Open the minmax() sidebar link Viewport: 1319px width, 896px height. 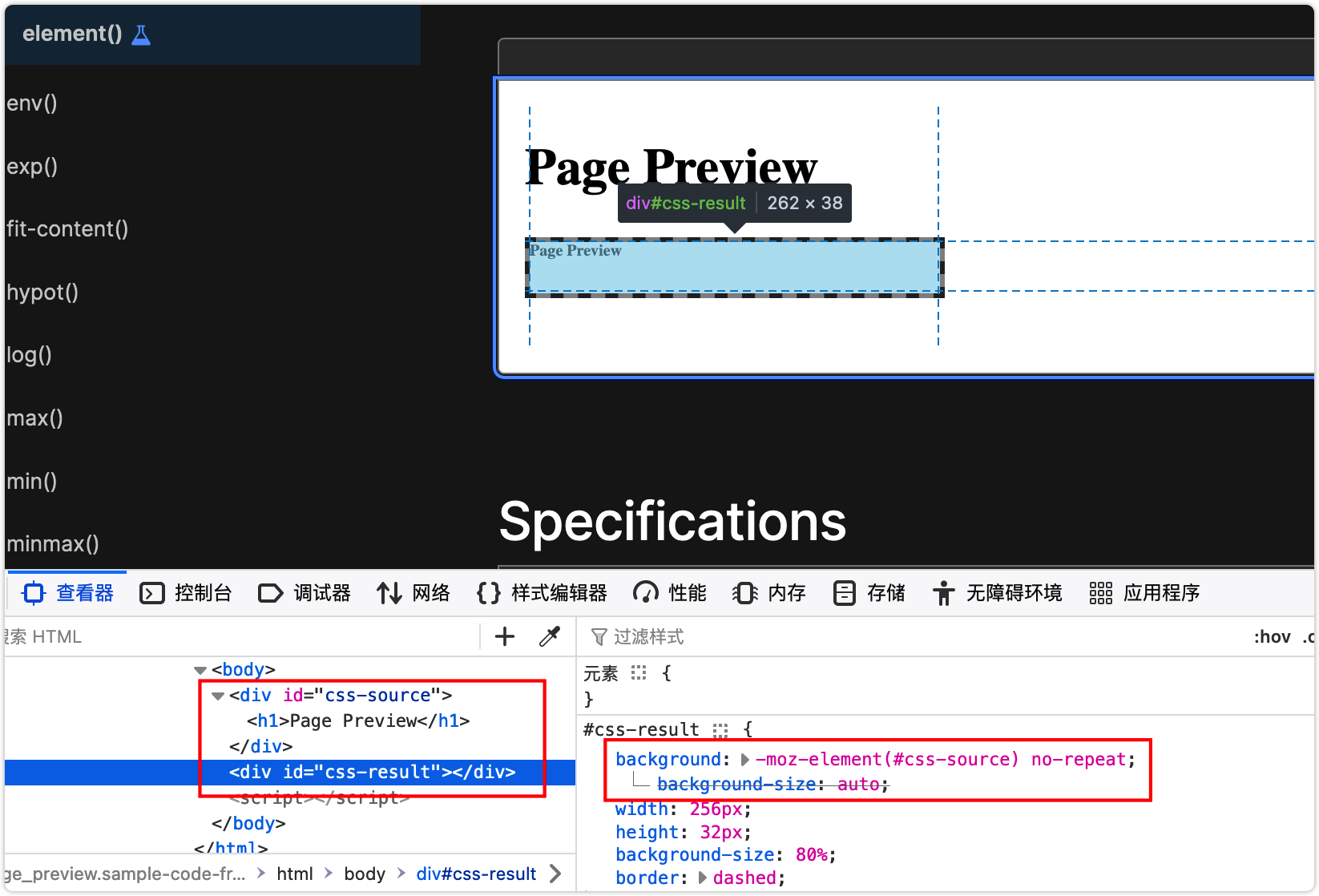coord(53,544)
